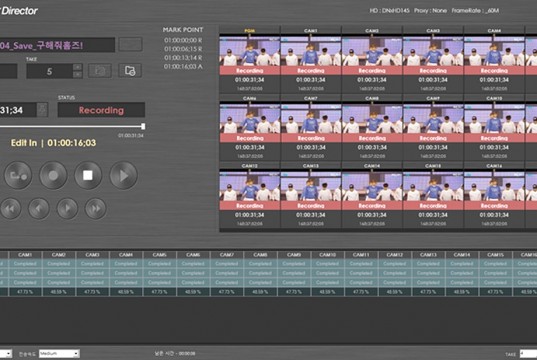Select the CAM2 preview thumbnail

click(372, 51)
